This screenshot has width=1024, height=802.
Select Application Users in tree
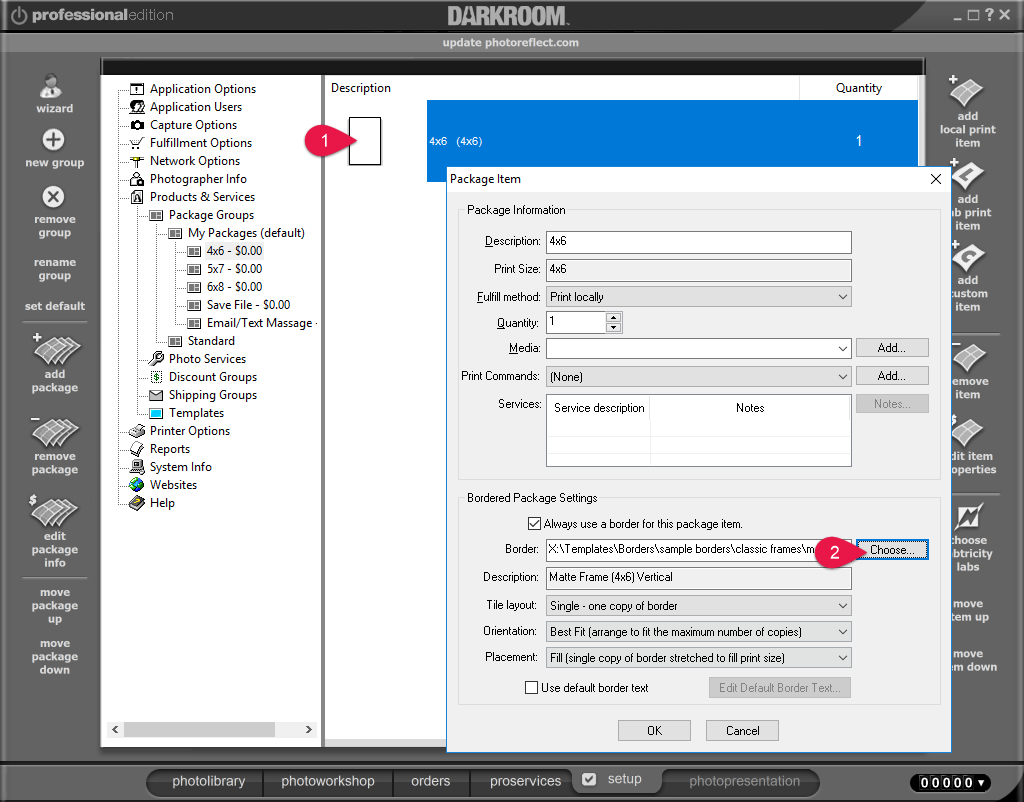point(195,106)
